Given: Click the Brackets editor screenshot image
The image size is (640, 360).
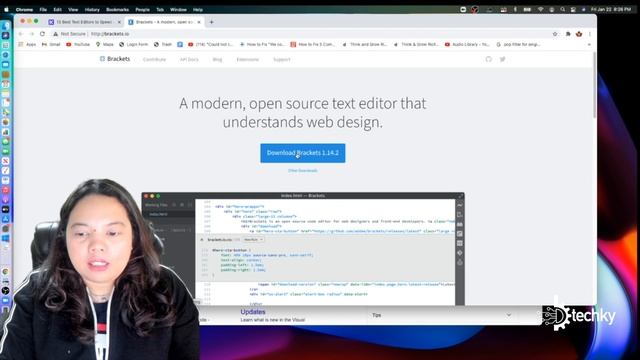Looking at the screenshot, I should pyautogui.click(x=303, y=249).
